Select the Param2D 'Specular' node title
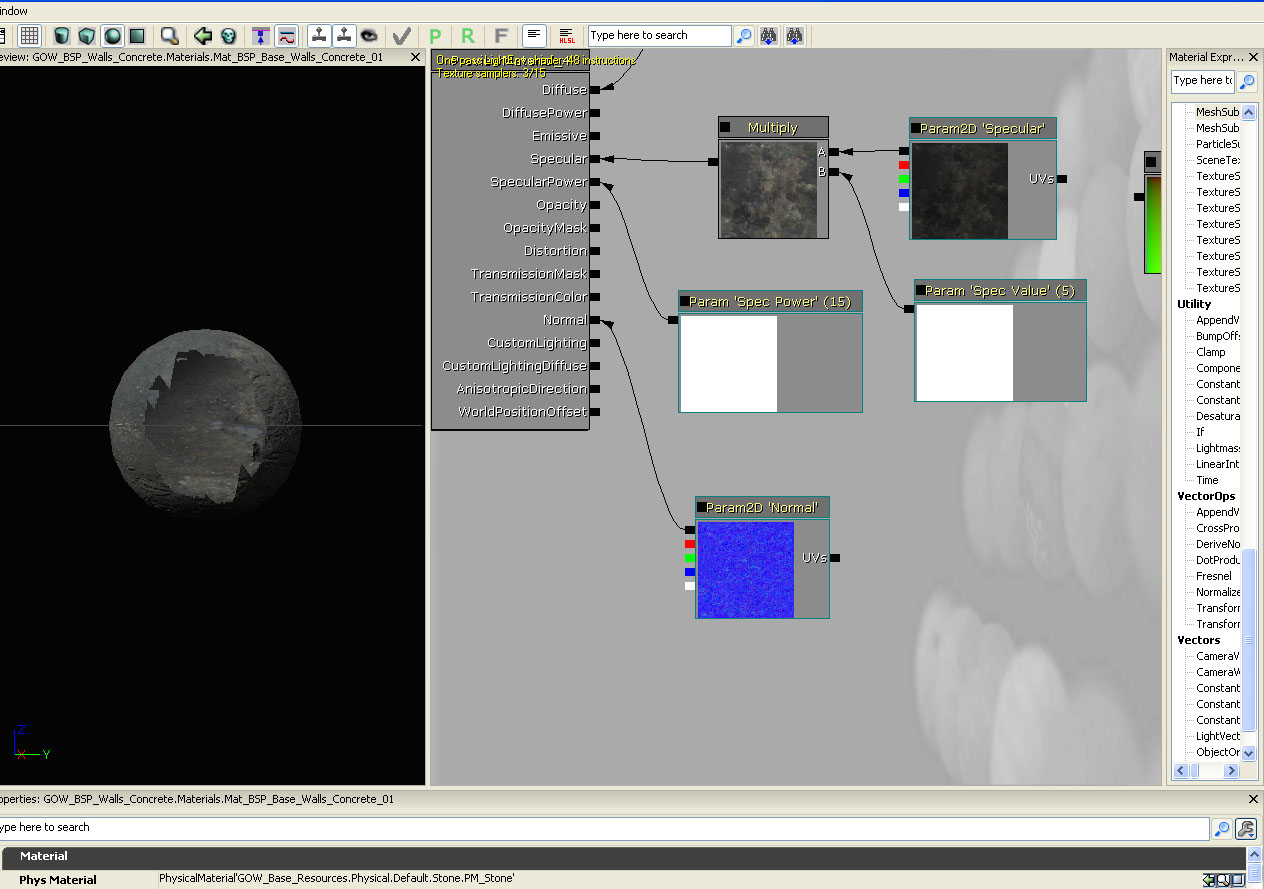1264x889 pixels. pyautogui.click(x=983, y=128)
